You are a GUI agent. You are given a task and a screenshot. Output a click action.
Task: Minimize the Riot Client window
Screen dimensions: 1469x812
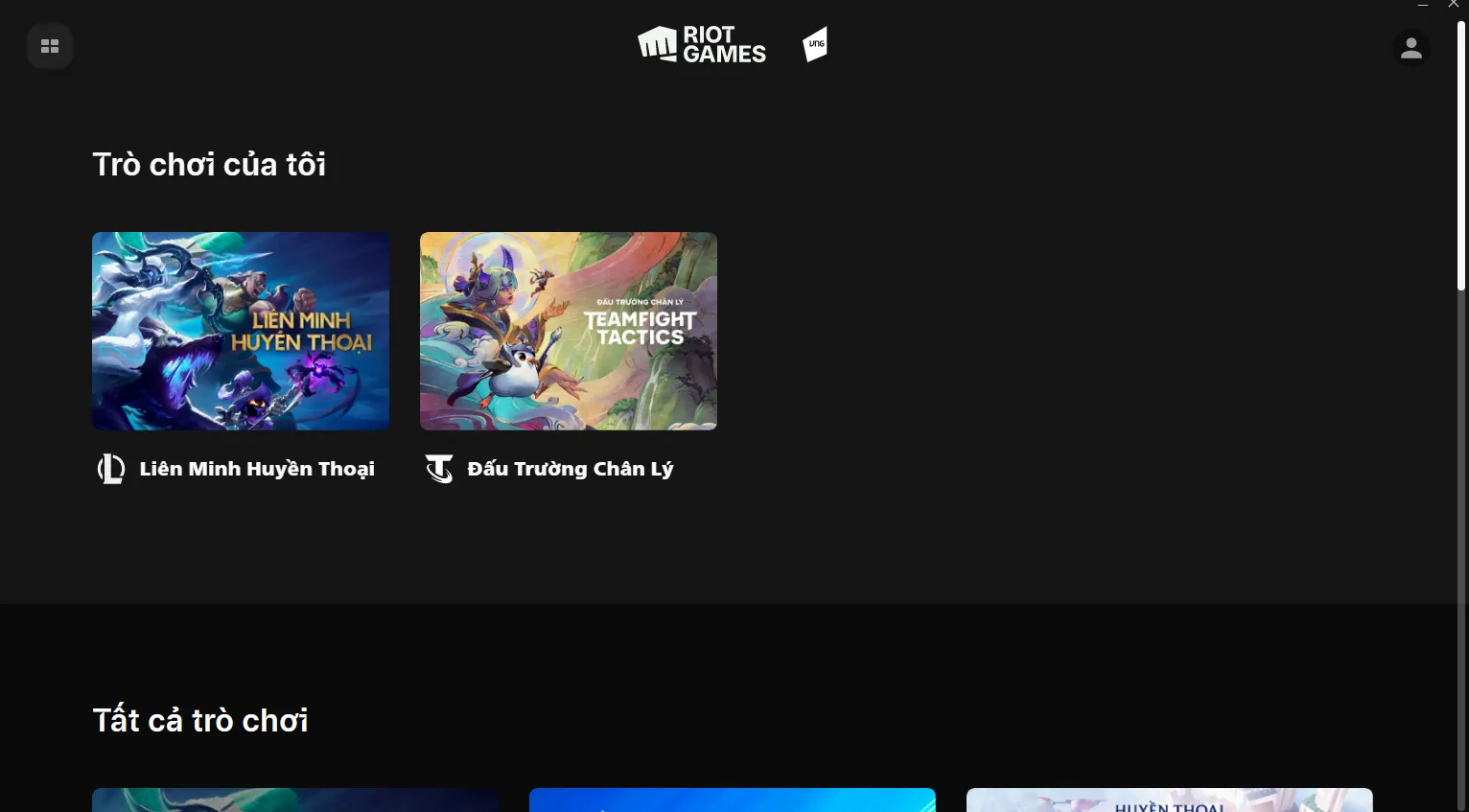coord(1423,5)
